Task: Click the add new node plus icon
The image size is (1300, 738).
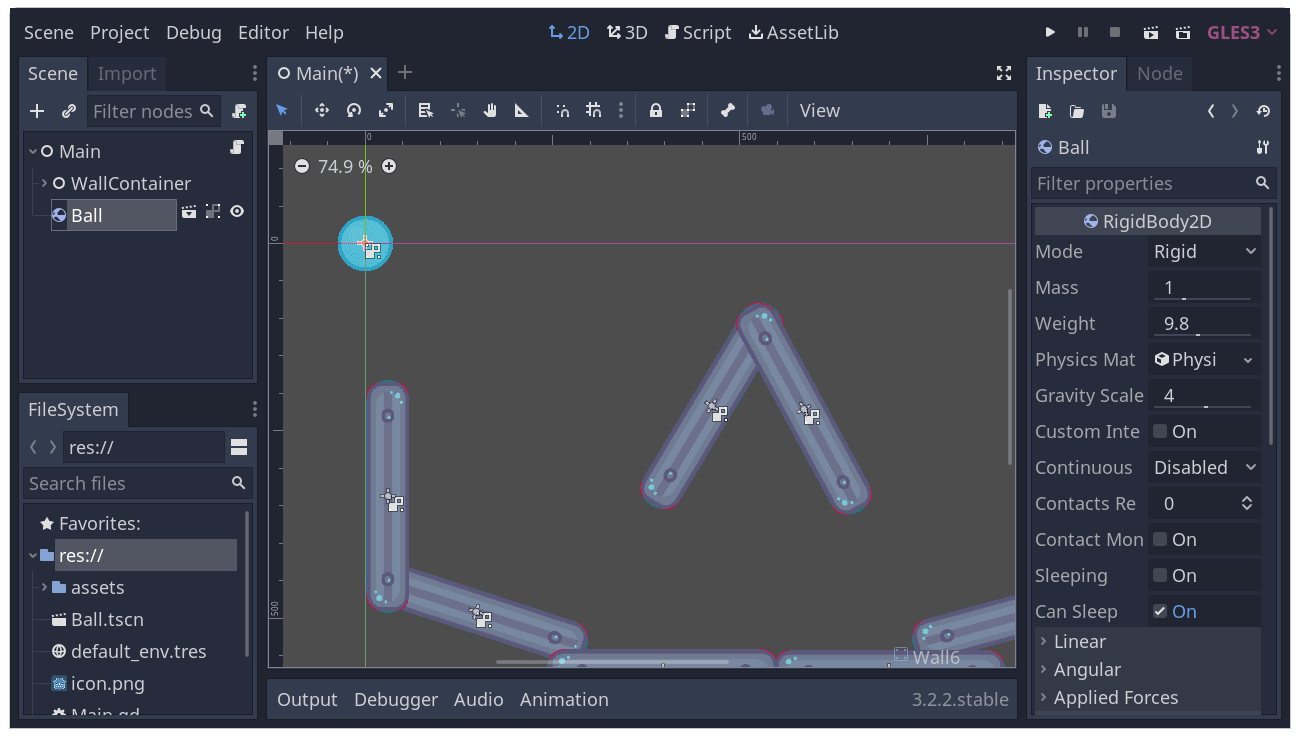Action: [37, 111]
